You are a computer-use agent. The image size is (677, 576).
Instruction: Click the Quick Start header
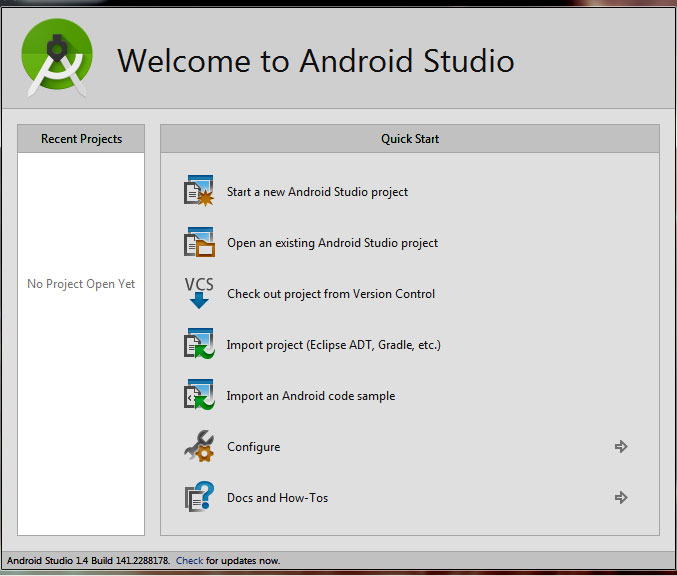tap(410, 139)
